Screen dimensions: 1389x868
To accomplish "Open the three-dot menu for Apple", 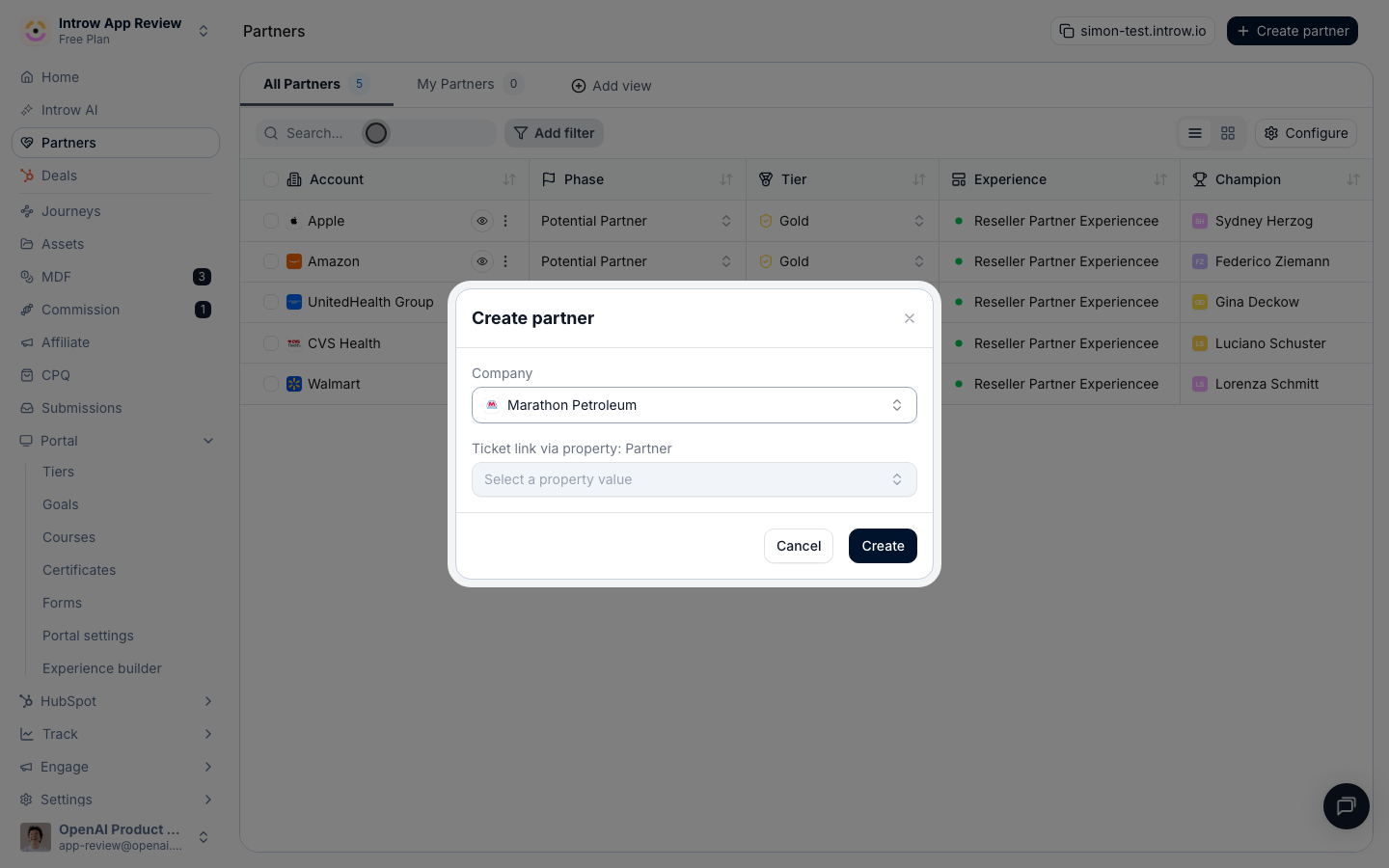I will [x=505, y=221].
